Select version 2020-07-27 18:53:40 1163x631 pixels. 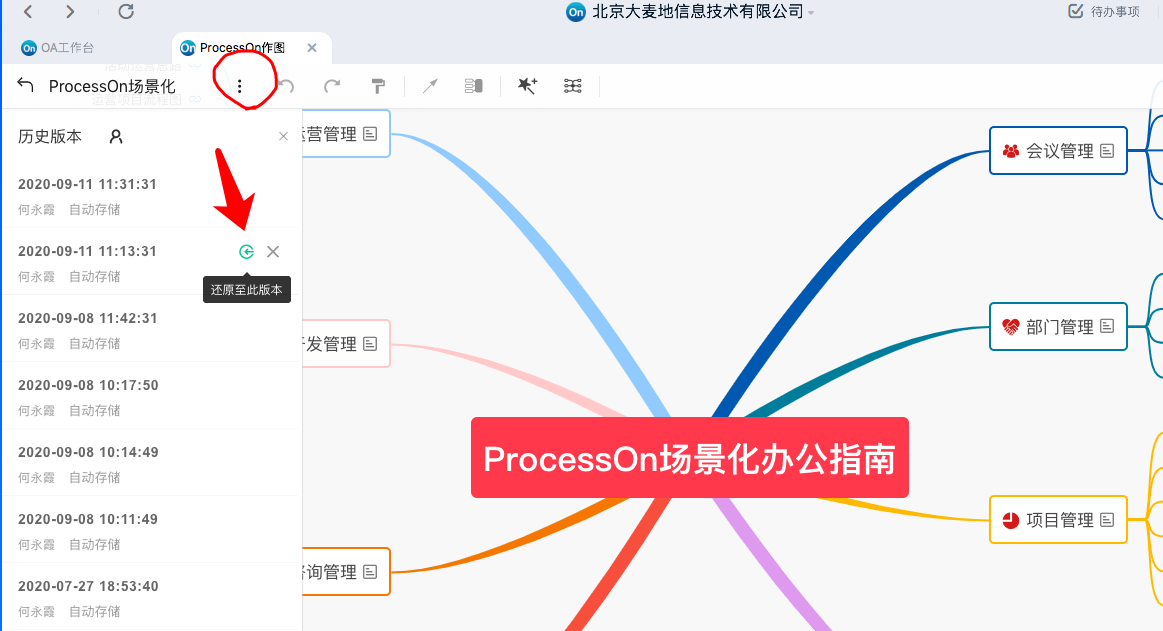click(x=152, y=597)
